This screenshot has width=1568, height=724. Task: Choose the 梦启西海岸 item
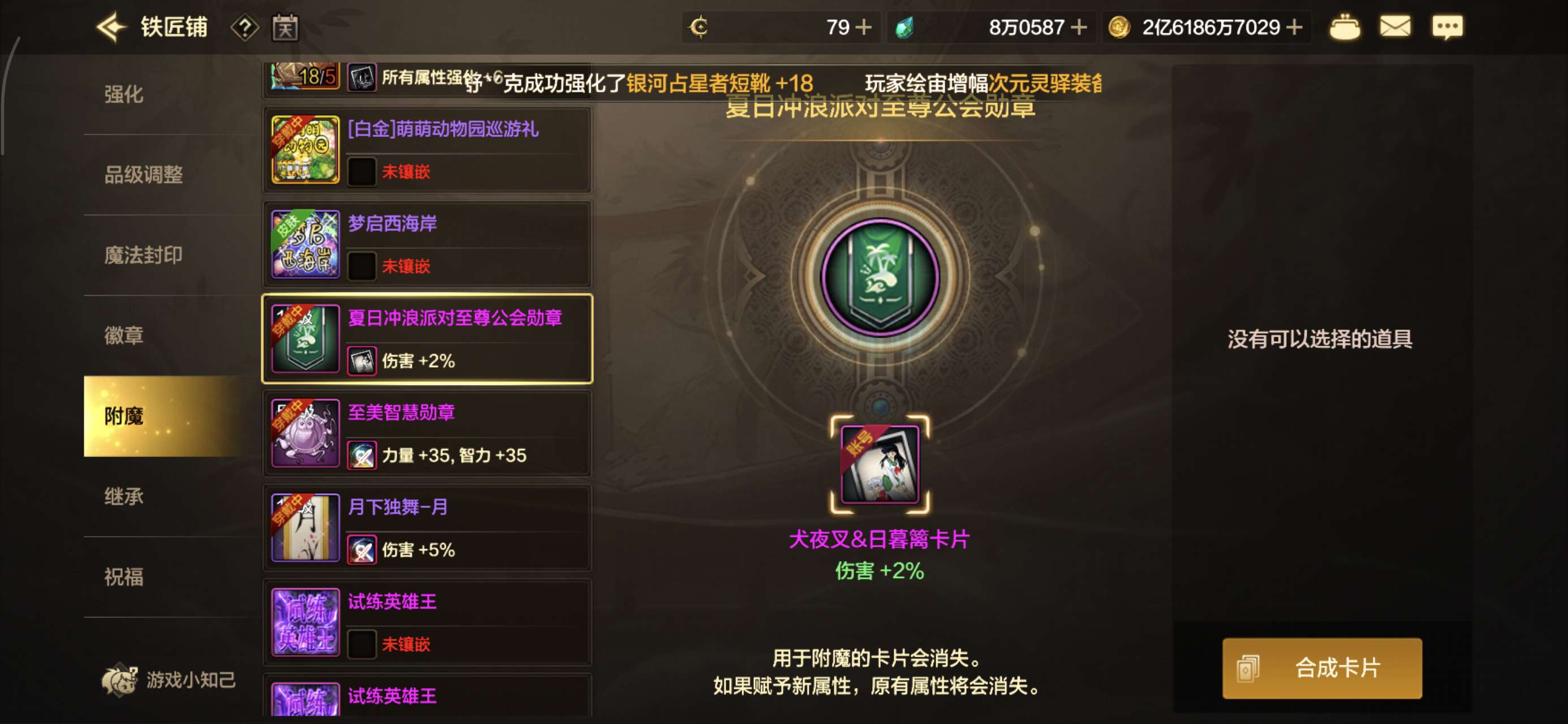(427, 244)
